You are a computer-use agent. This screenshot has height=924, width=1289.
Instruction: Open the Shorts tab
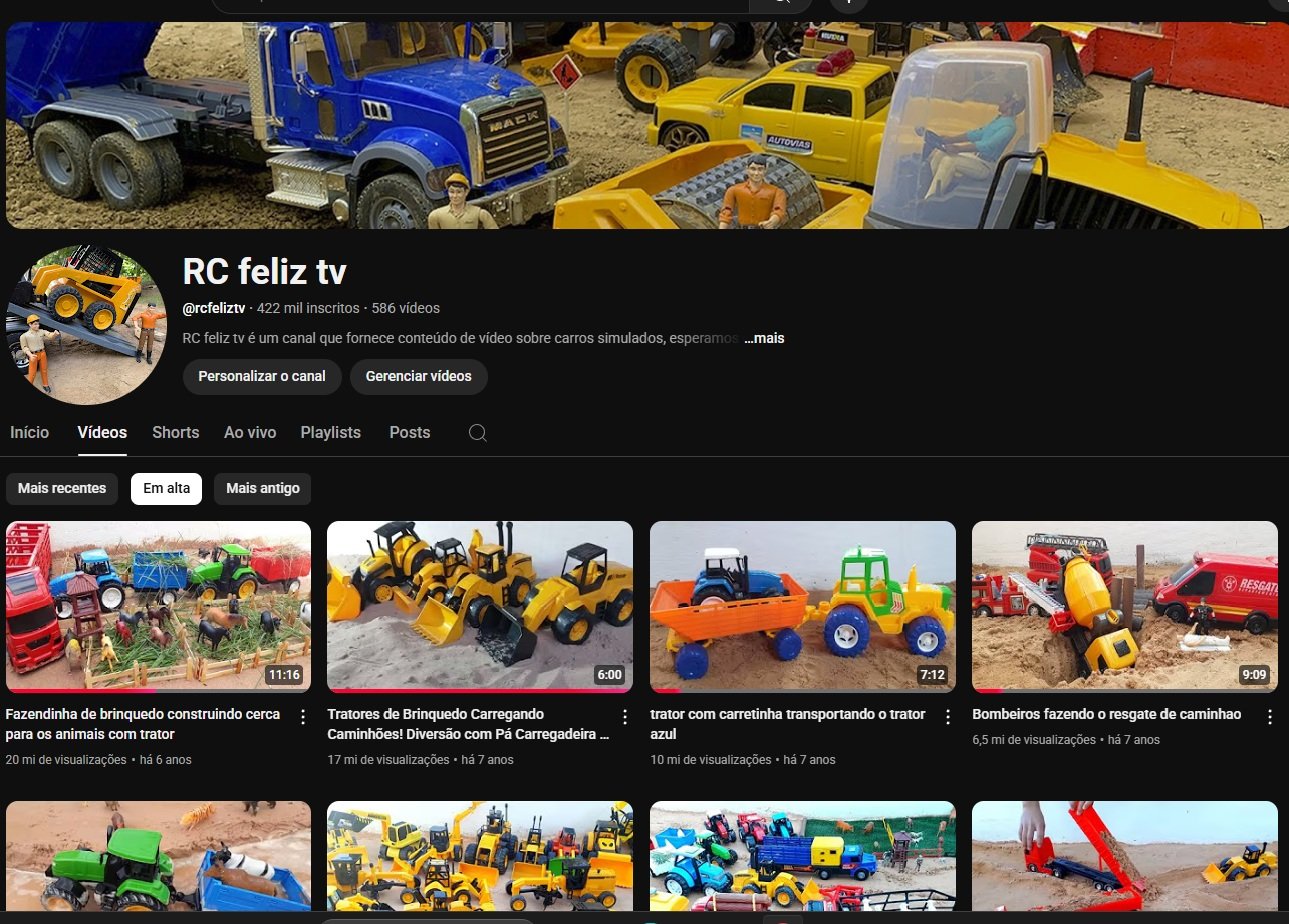(175, 432)
